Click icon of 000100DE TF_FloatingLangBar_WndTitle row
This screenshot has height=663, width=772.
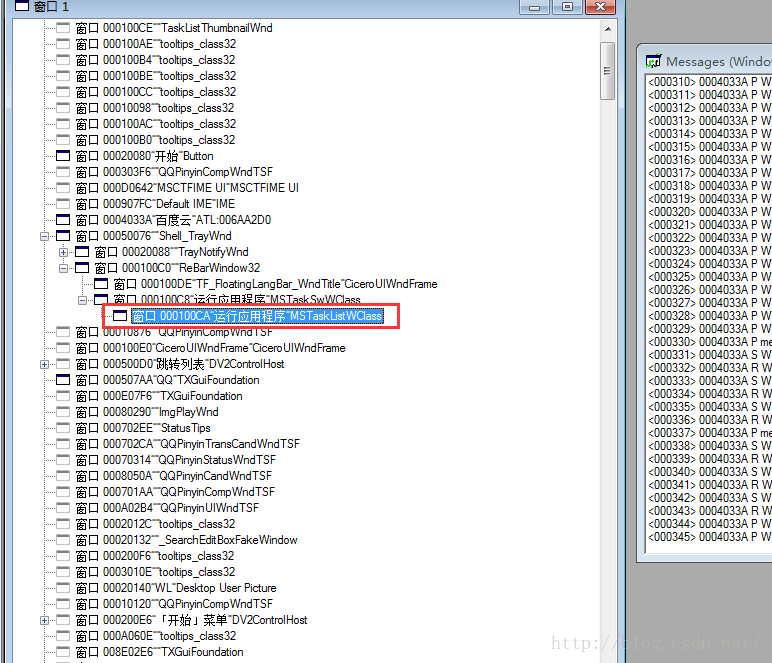pos(101,284)
